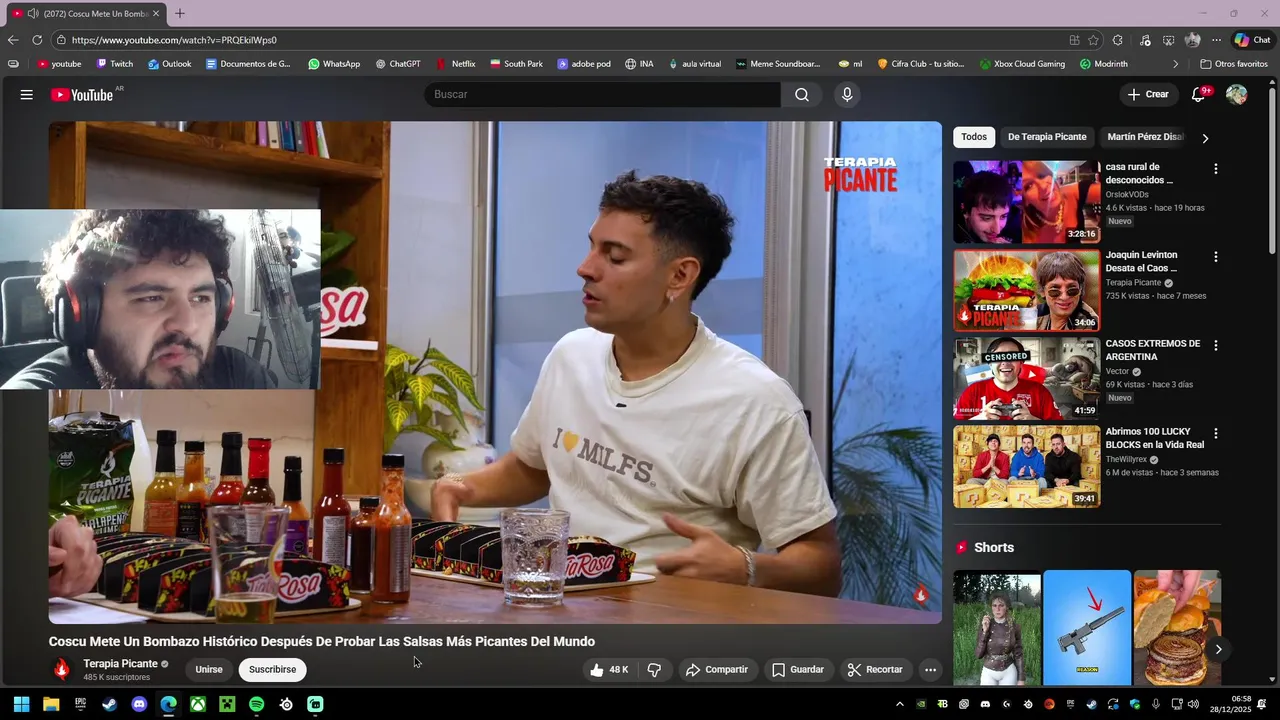1280x720 pixels.
Task: Open the YouTube guide hamburger menu
Action: click(27, 94)
